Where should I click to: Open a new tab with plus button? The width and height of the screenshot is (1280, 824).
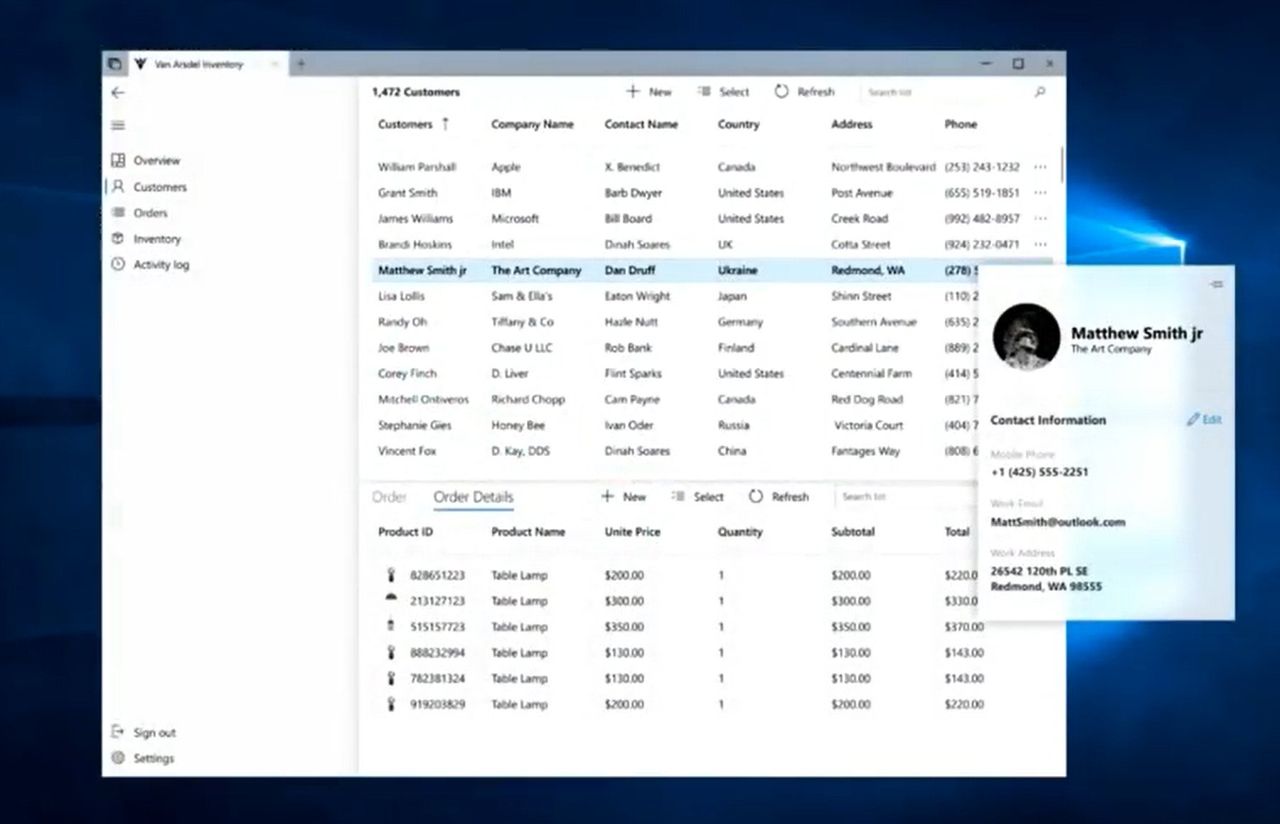pos(300,64)
